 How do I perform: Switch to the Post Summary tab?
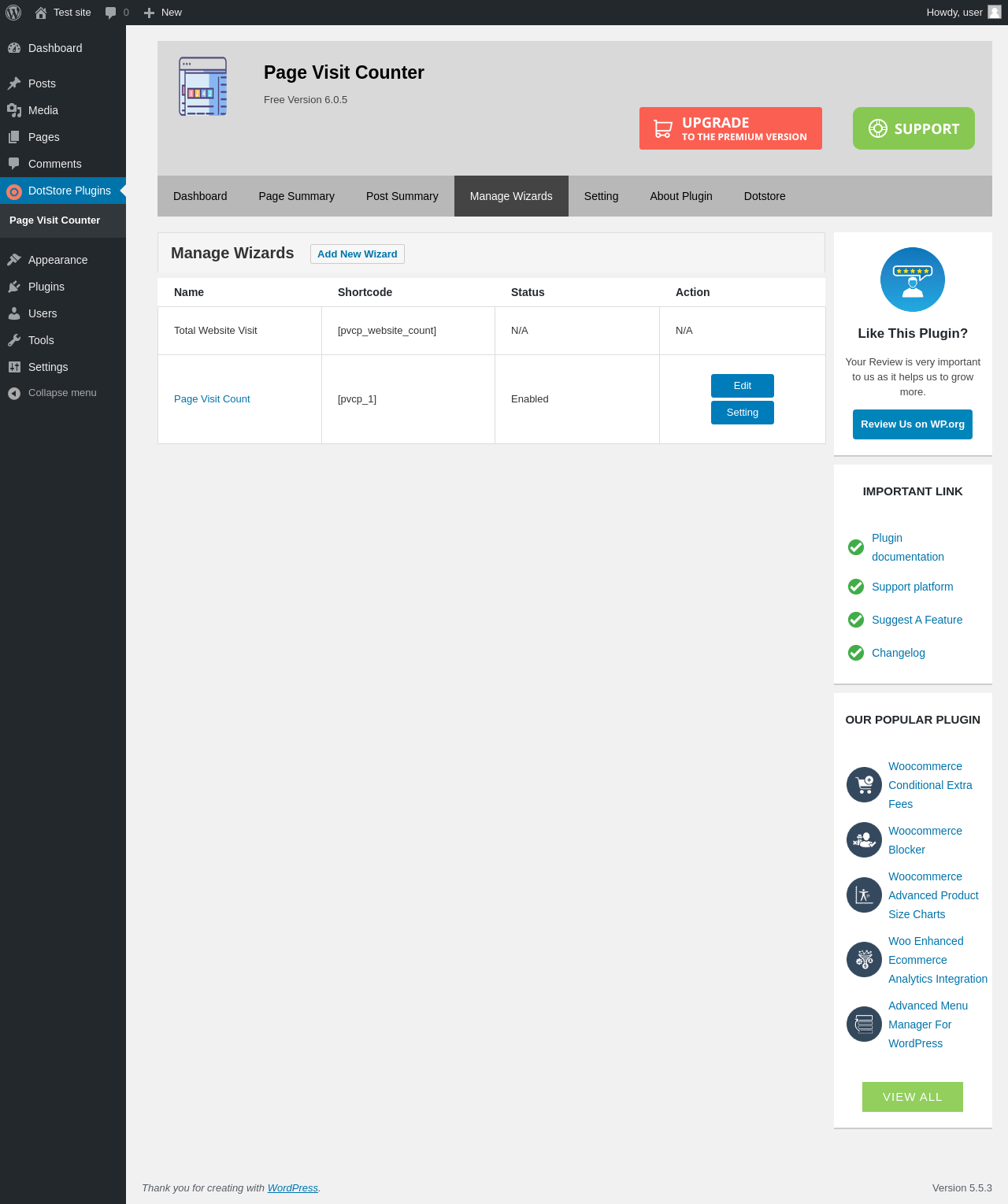point(402,196)
